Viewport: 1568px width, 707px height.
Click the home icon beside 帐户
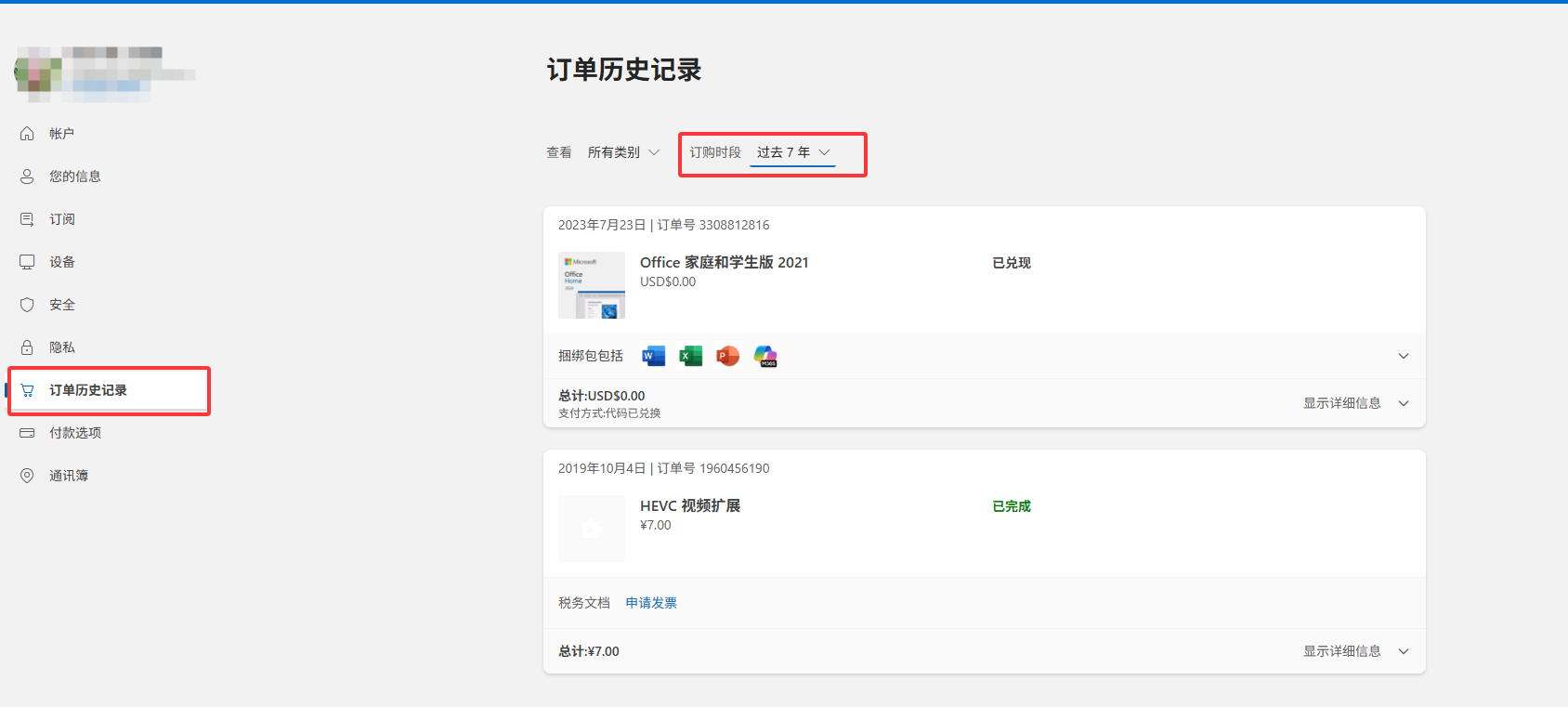pos(27,134)
